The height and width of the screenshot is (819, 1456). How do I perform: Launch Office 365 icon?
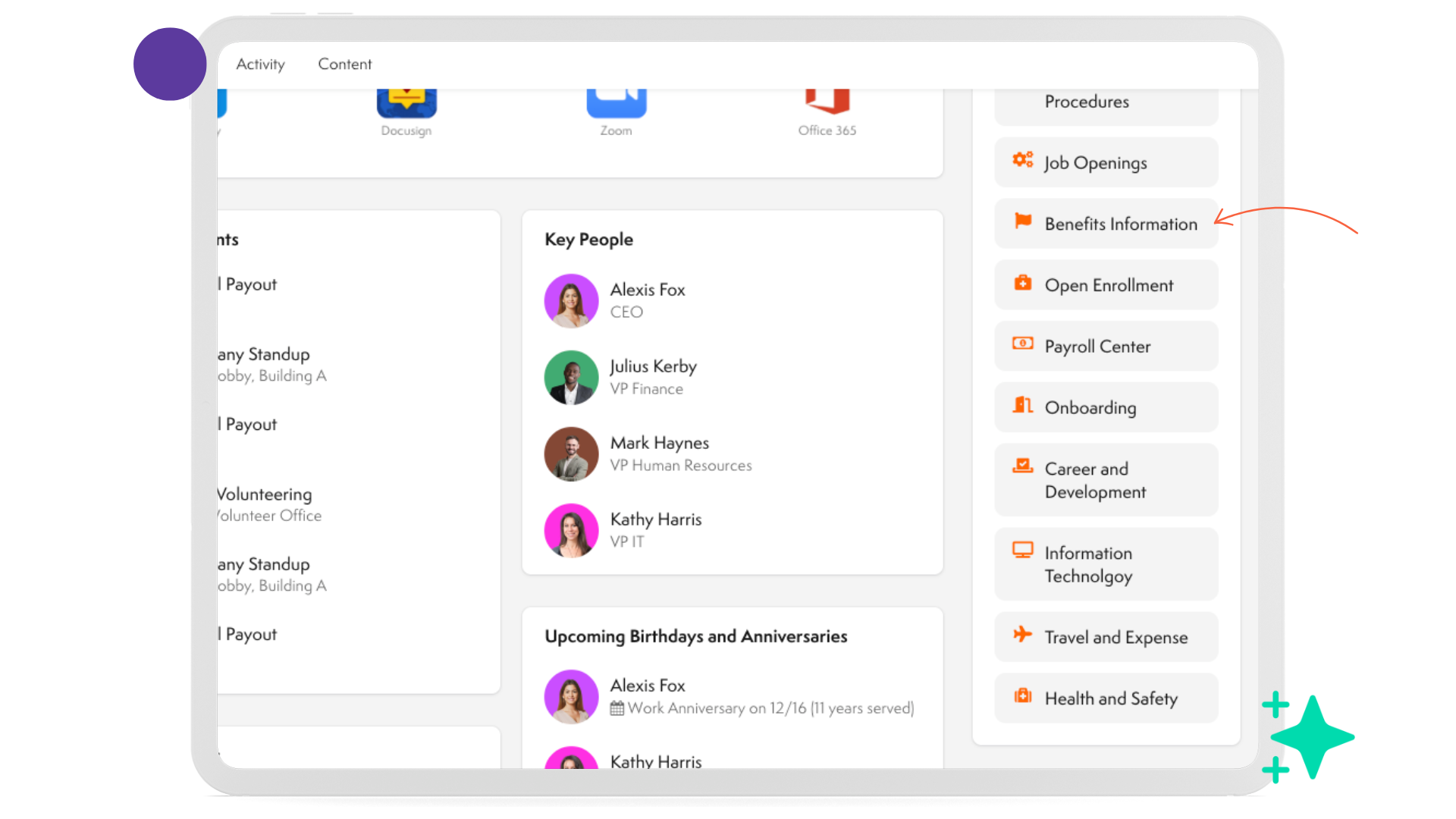[x=827, y=102]
